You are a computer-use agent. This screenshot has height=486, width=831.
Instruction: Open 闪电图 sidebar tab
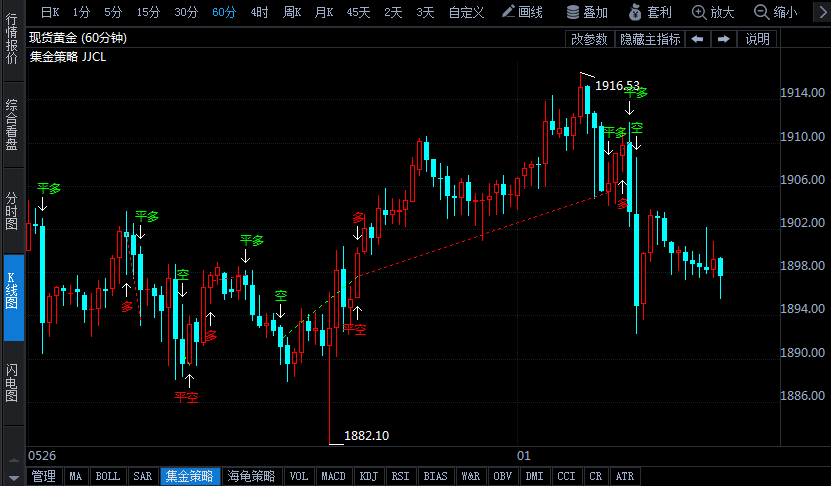point(12,383)
